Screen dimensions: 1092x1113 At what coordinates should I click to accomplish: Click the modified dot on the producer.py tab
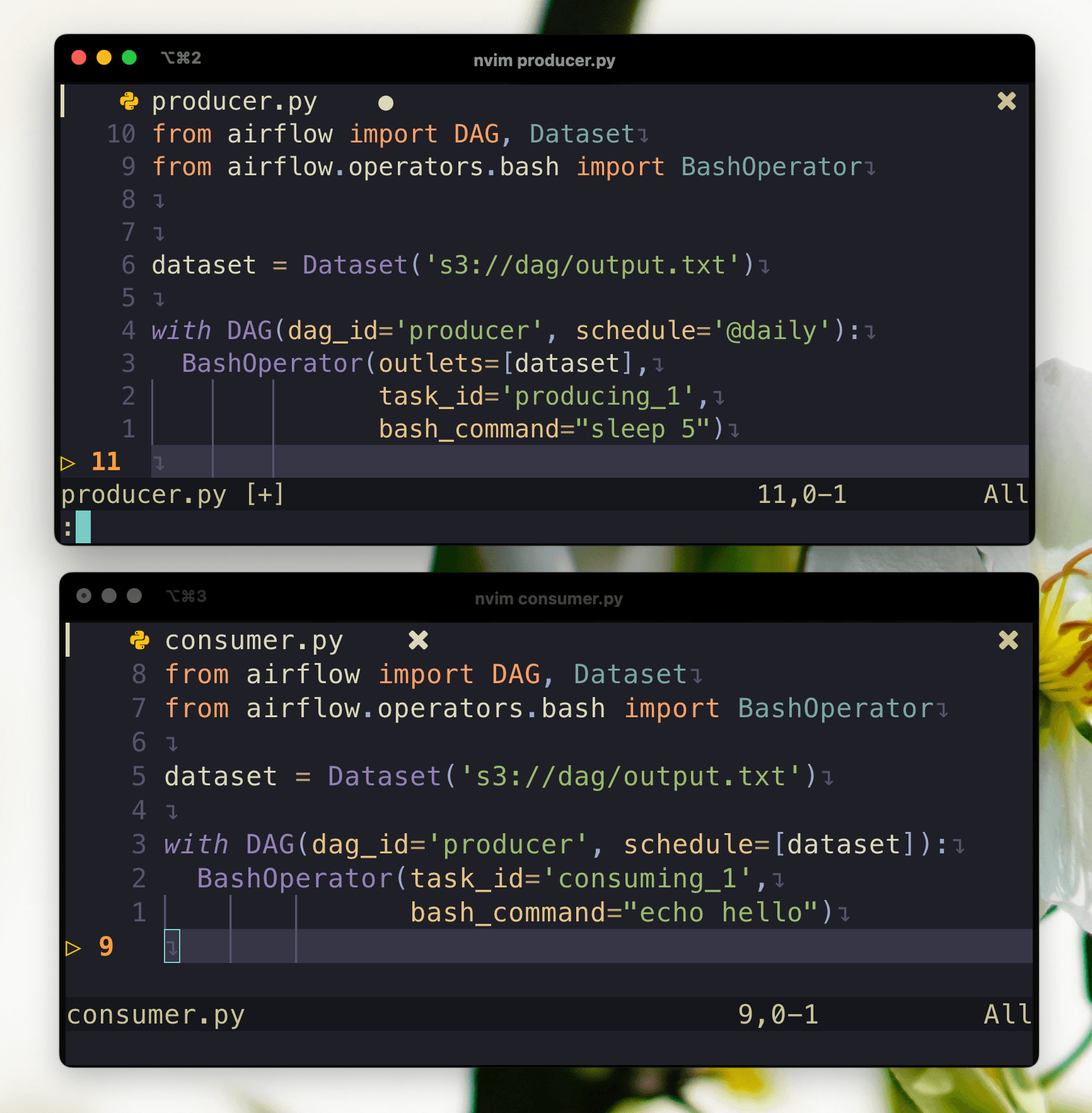pos(386,103)
